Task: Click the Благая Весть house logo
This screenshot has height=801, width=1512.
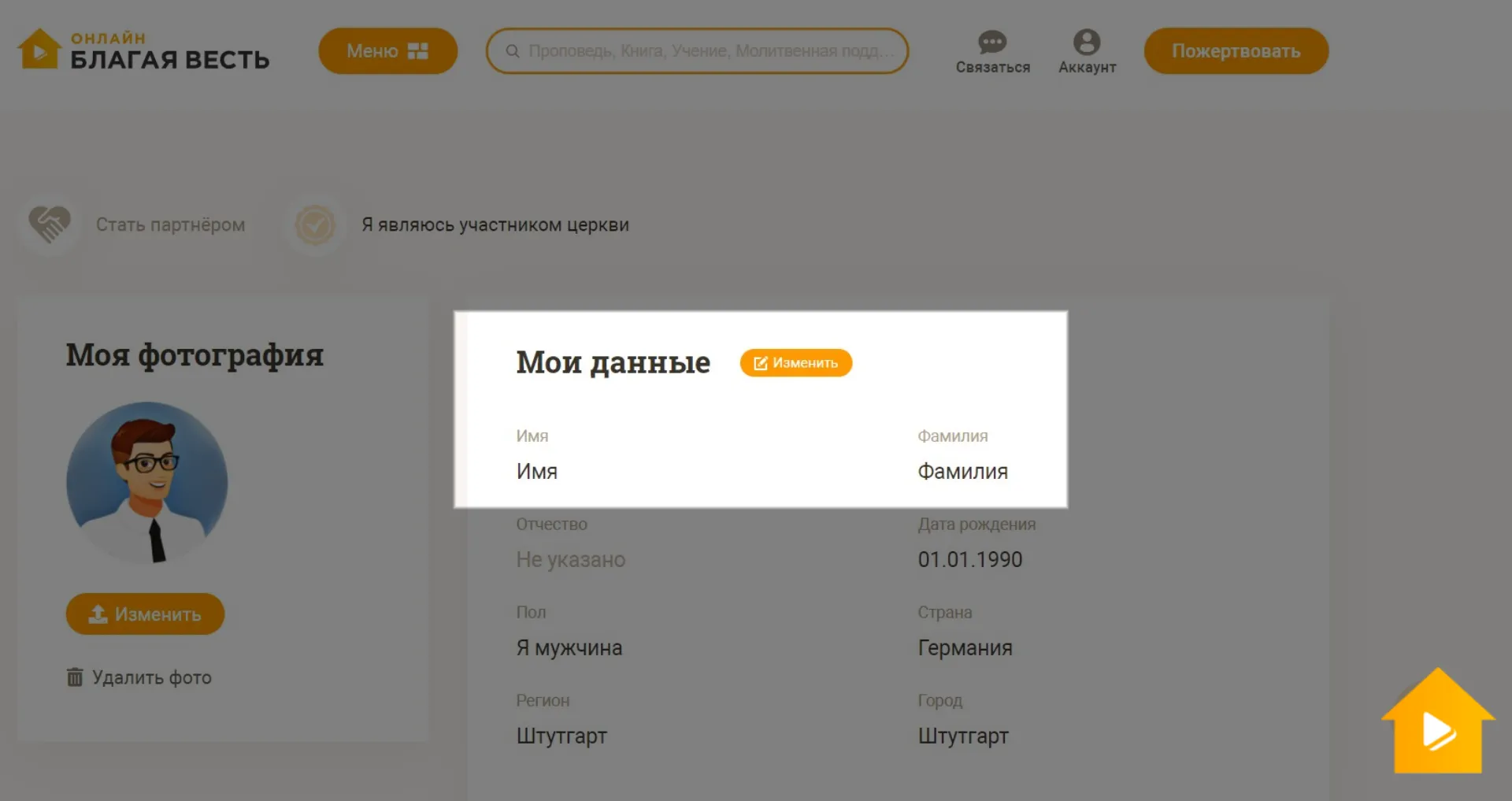Action: point(39,50)
